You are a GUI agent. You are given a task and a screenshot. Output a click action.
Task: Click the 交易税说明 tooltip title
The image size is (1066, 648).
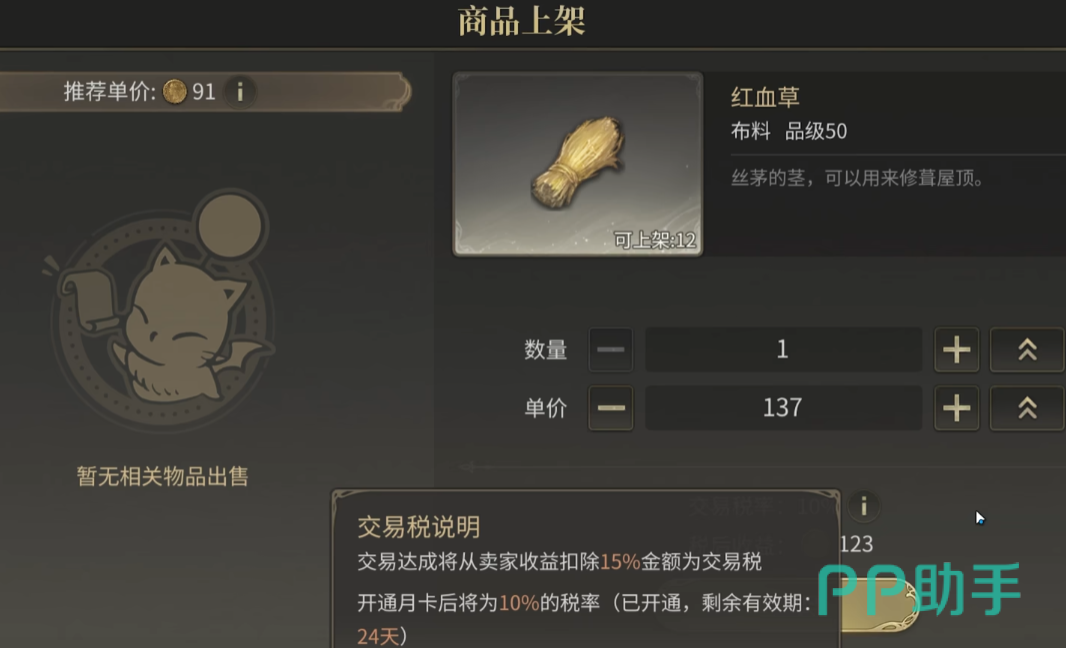coord(419,527)
